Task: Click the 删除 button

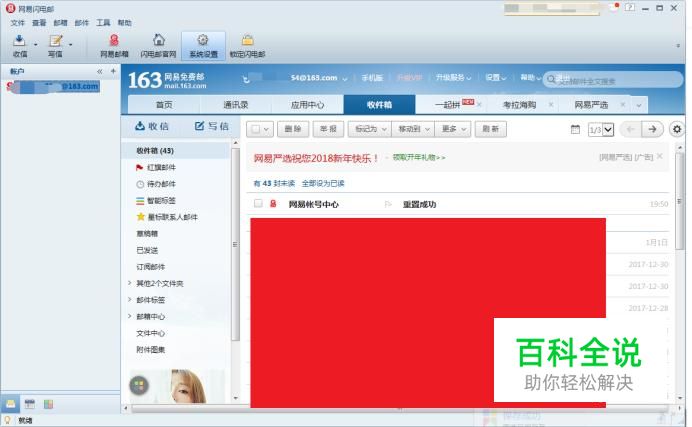Action: click(x=293, y=129)
